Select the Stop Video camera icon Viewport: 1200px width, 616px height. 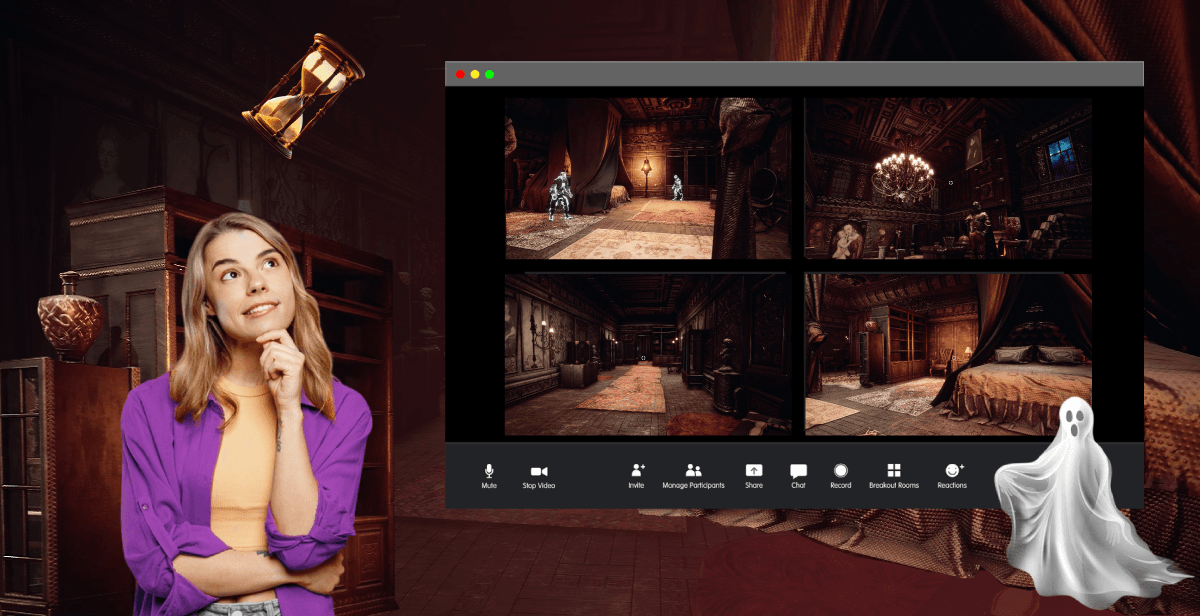point(539,470)
